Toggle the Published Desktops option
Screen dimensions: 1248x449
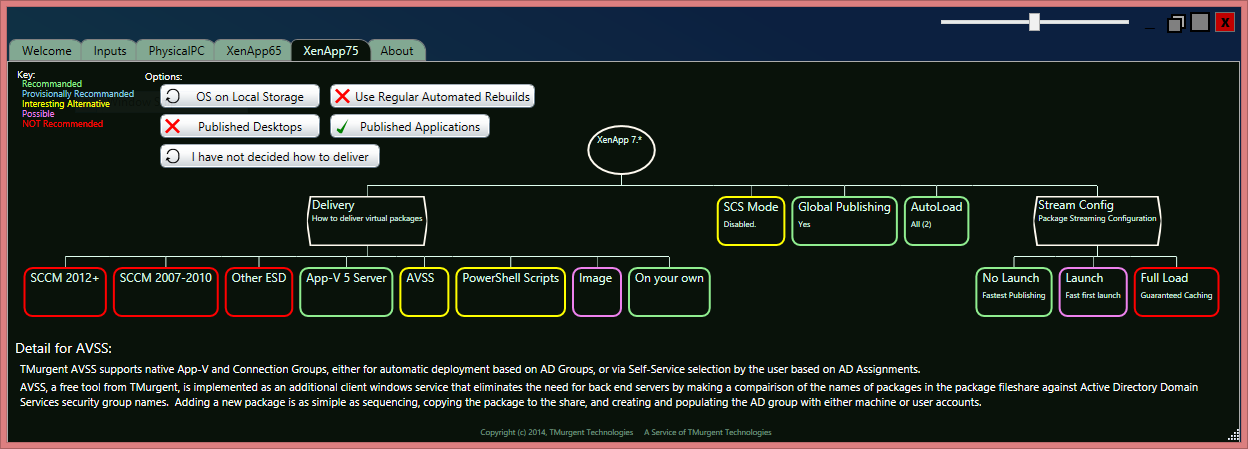(240, 126)
